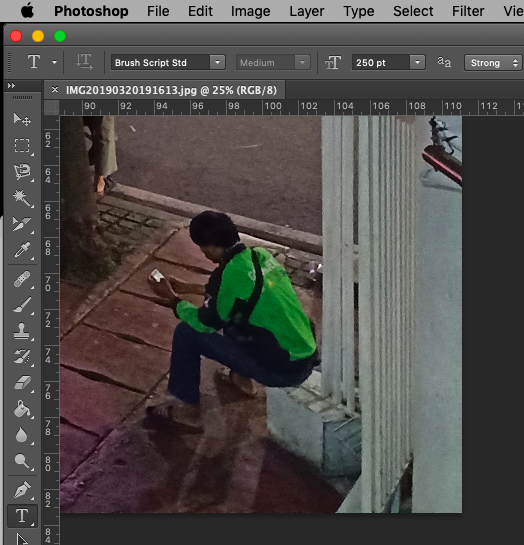Toggle text orientation button
This screenshot has width=524, height=545.
pos(84,62)
